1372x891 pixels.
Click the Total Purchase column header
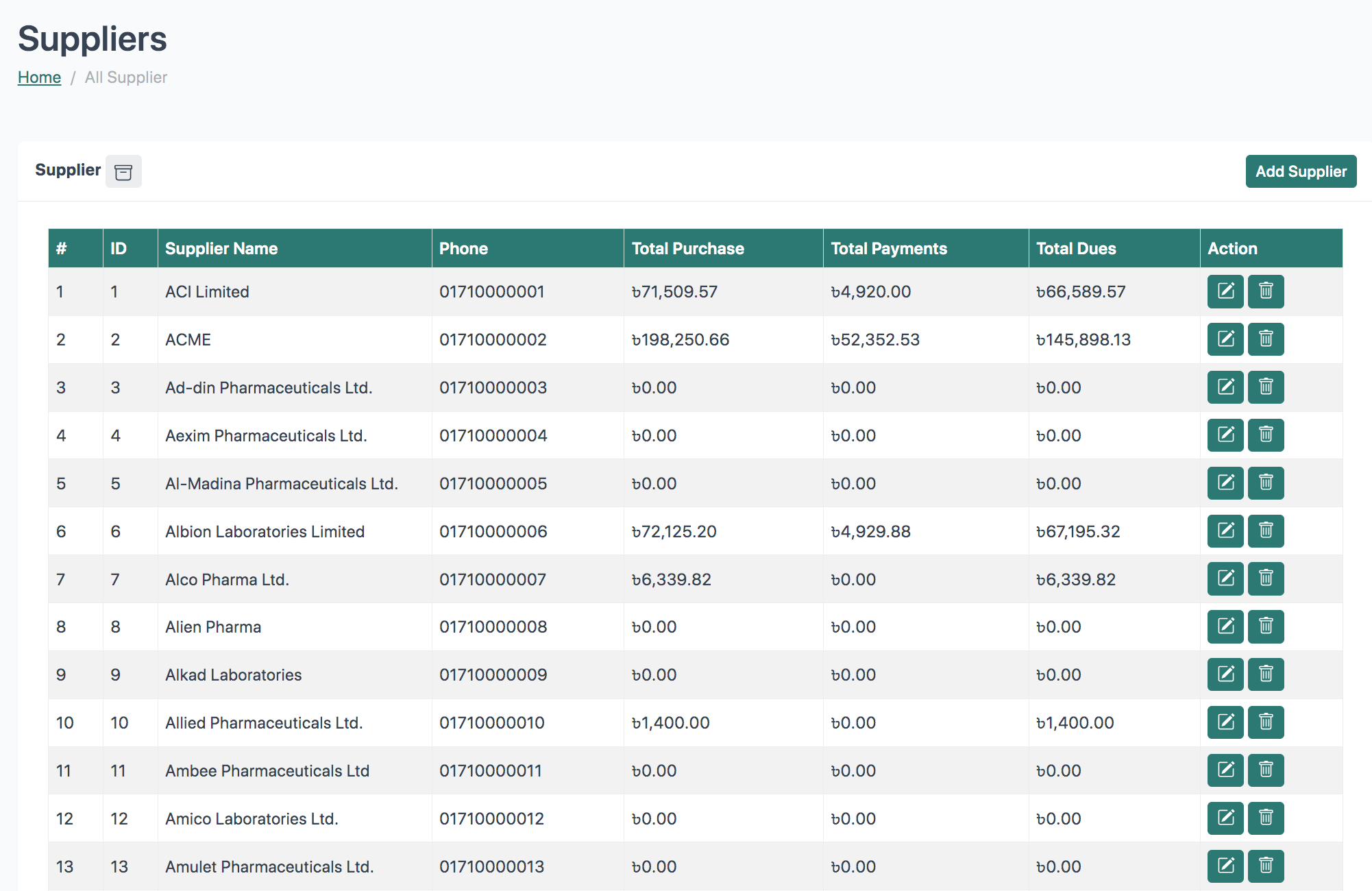pos(687,249)
